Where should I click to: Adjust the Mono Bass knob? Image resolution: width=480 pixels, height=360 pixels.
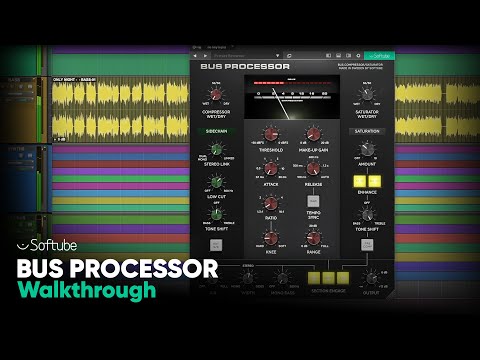(282, 278)
